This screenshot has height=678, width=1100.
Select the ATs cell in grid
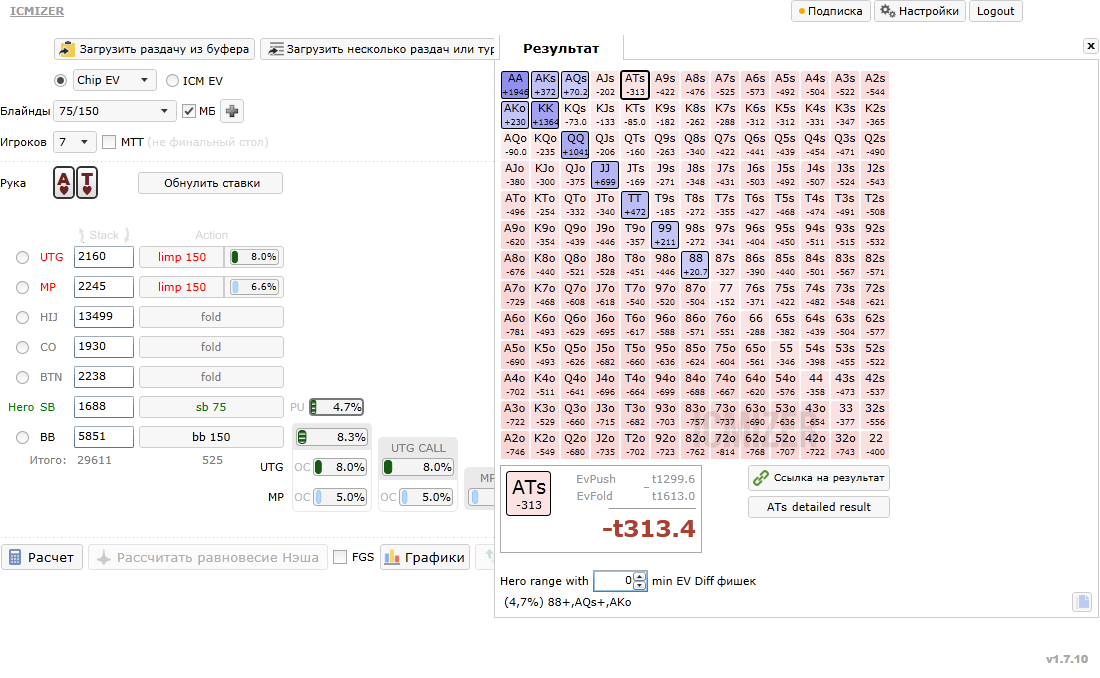pyautogui.click(x=635, y=85)
